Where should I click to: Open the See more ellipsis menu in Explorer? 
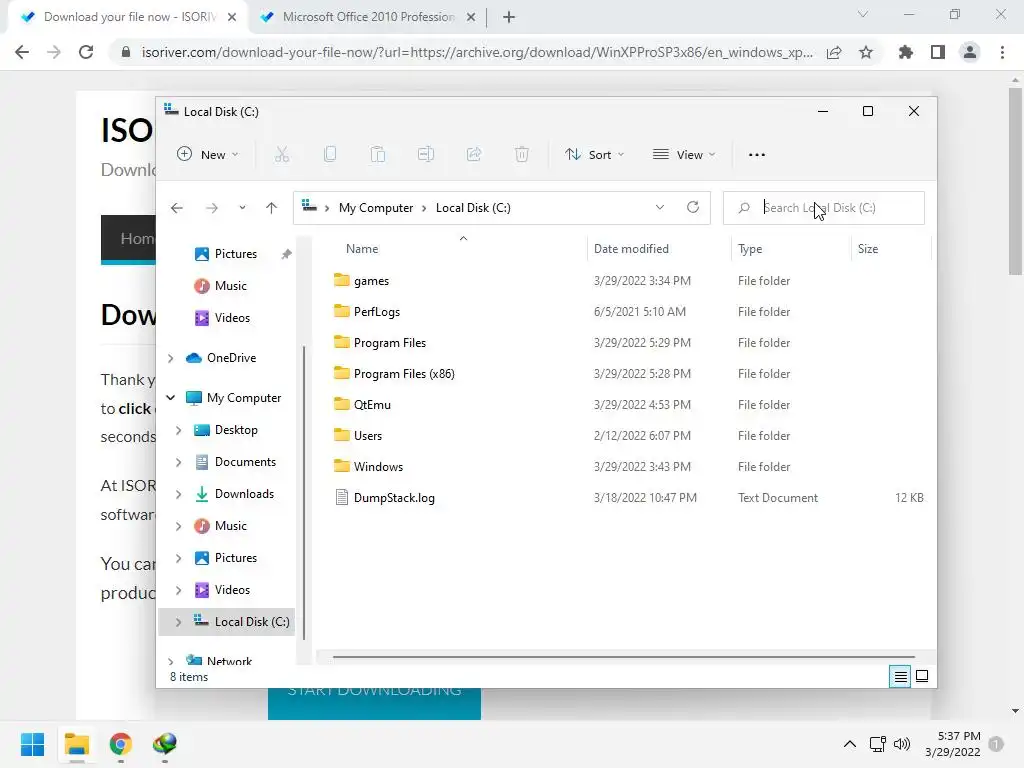[757, 155]
